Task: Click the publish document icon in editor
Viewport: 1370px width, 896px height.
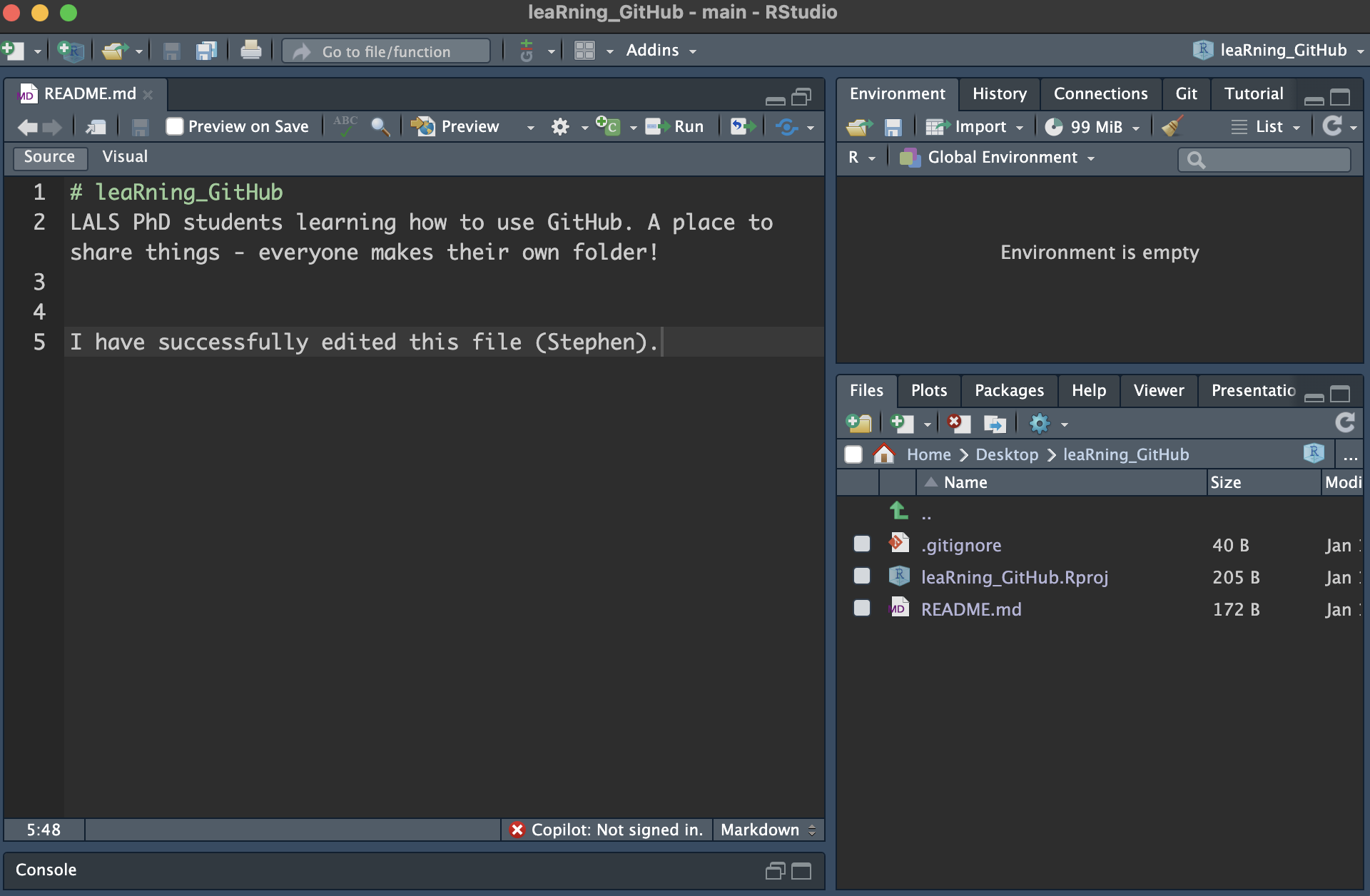Action: [x=787, y=127]
